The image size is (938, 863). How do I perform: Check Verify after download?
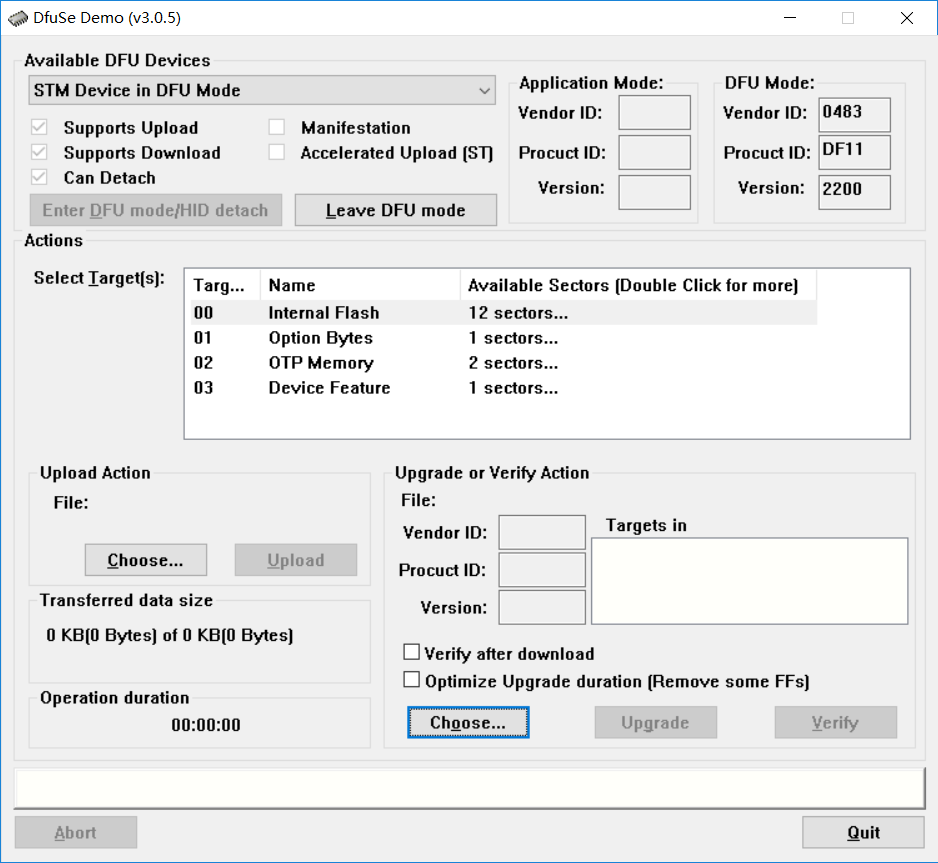click(411, 652)
